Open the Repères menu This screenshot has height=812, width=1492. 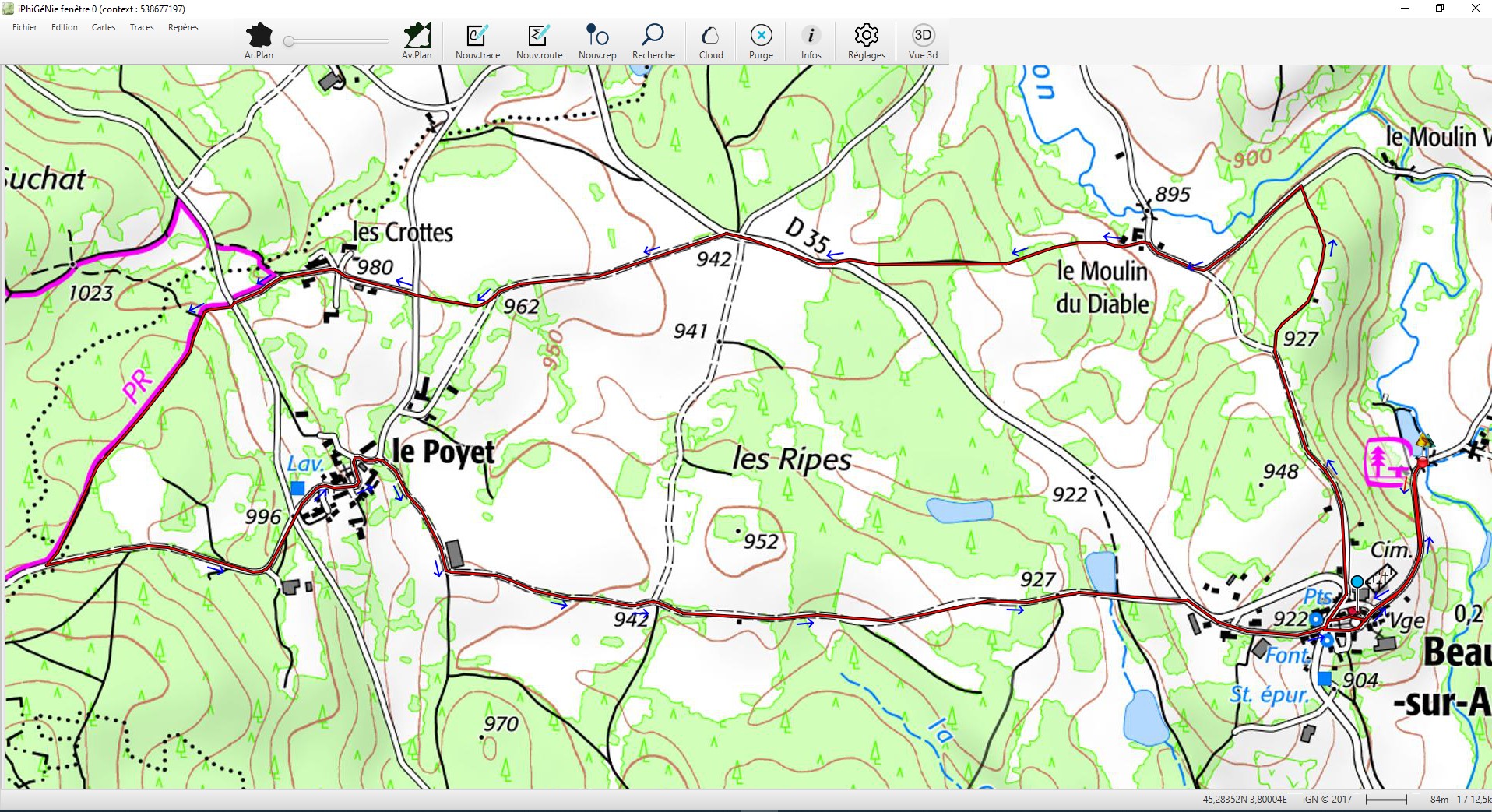(183, 27)
